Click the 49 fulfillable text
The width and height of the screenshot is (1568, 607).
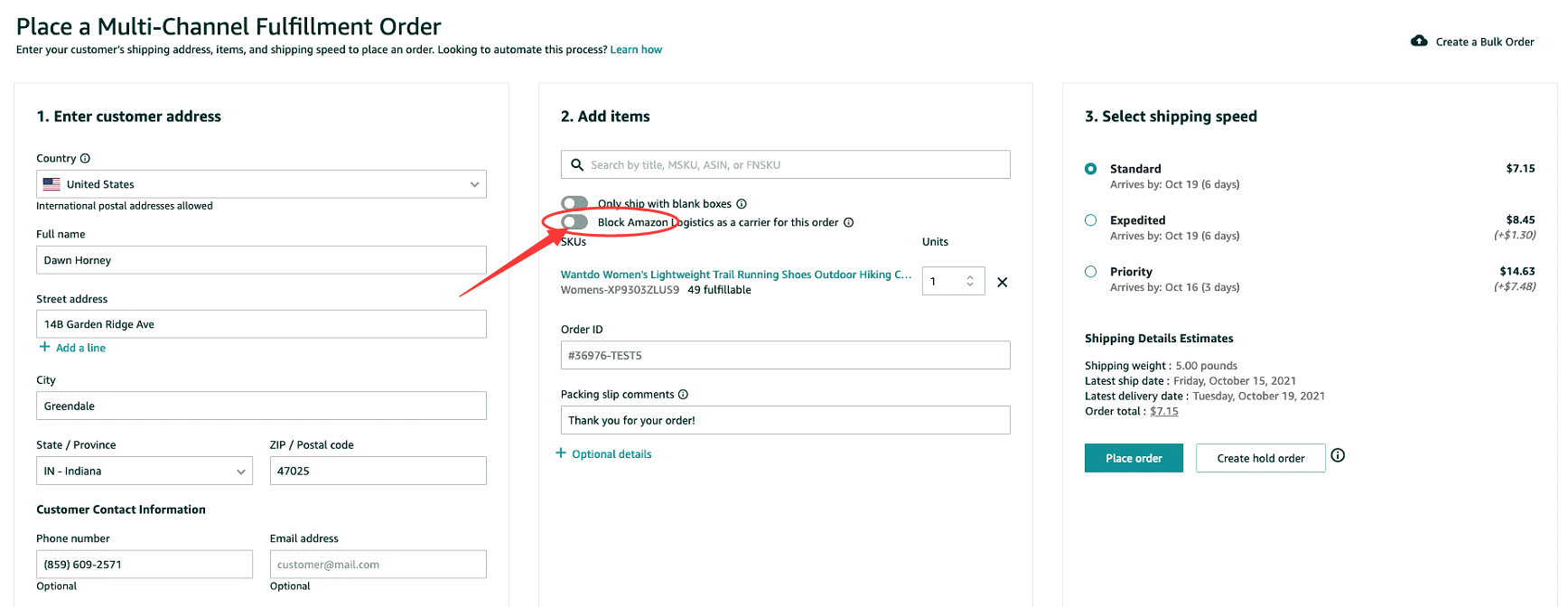[719, 290]
